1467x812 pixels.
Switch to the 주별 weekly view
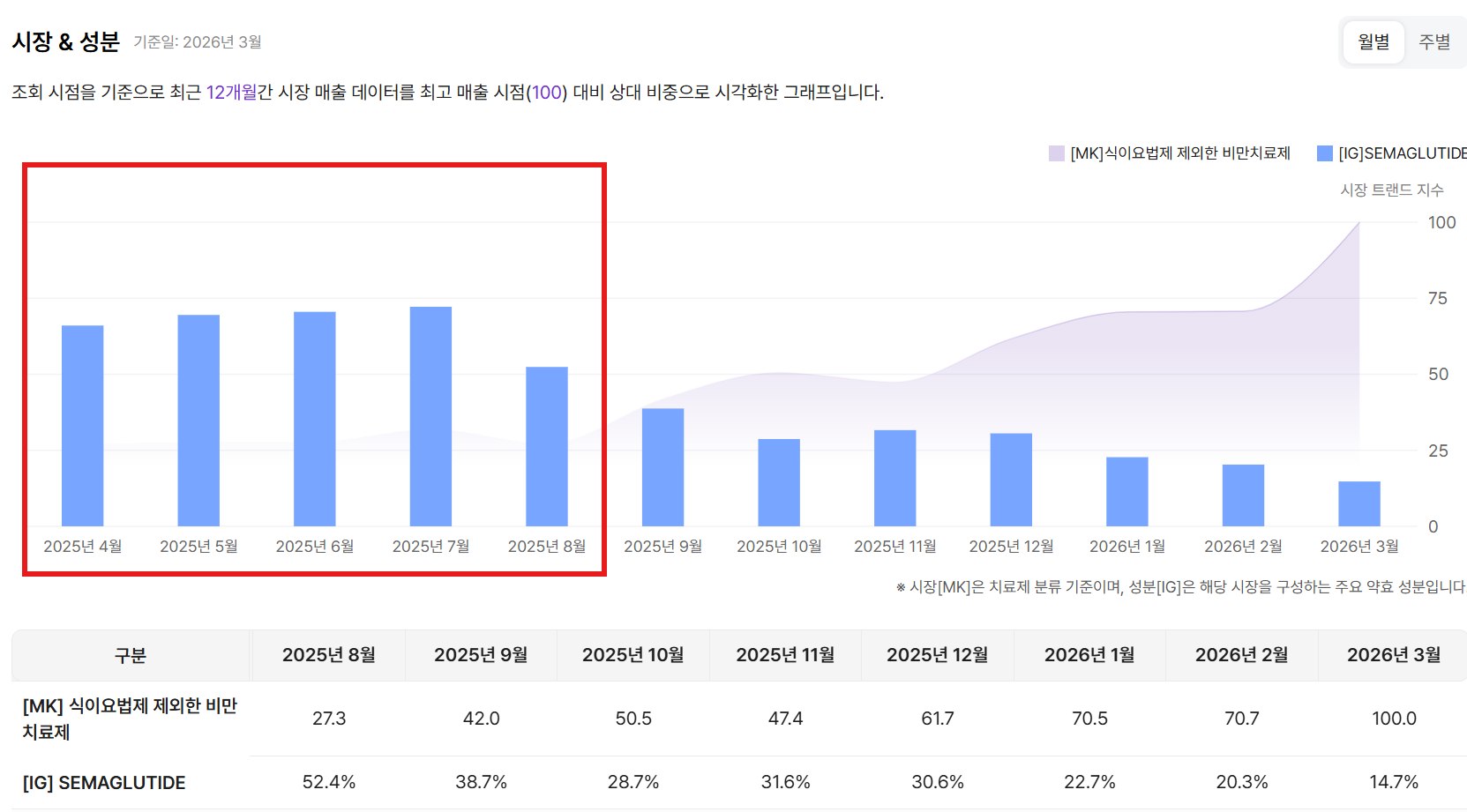click(1433, 41)
